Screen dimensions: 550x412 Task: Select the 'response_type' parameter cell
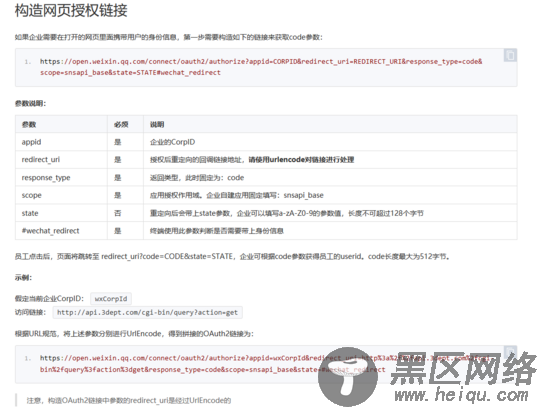(61, 177)
